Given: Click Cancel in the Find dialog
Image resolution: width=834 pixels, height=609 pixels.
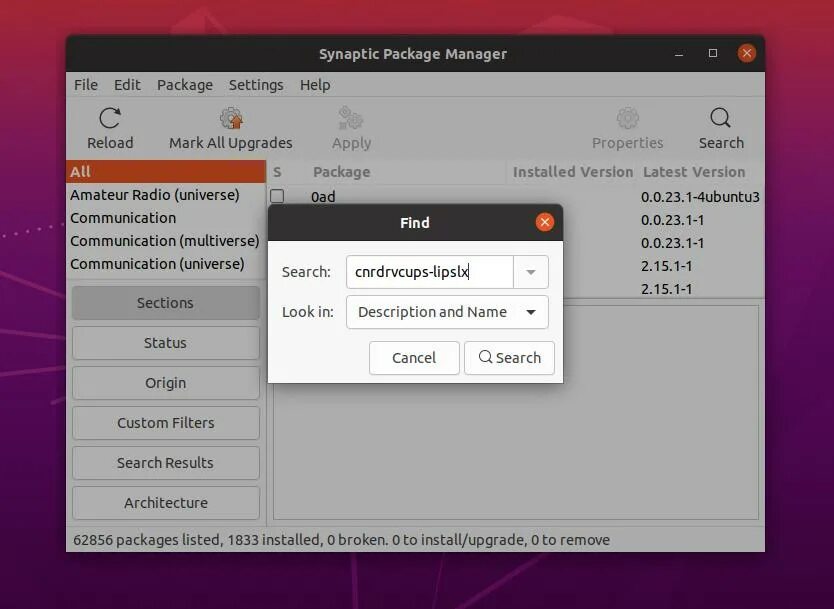Looking at the screenshot, I should (414, 358).
